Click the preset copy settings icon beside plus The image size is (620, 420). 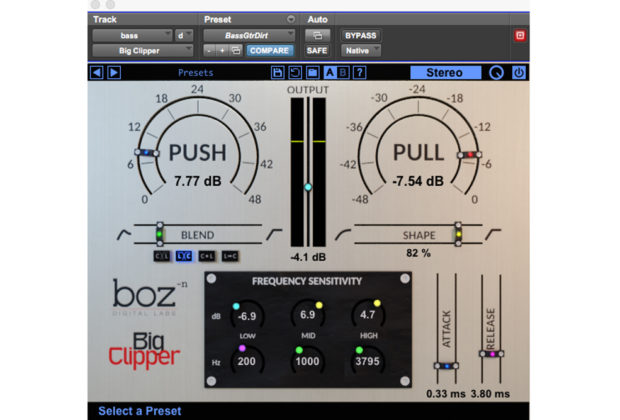coord(236,51)
